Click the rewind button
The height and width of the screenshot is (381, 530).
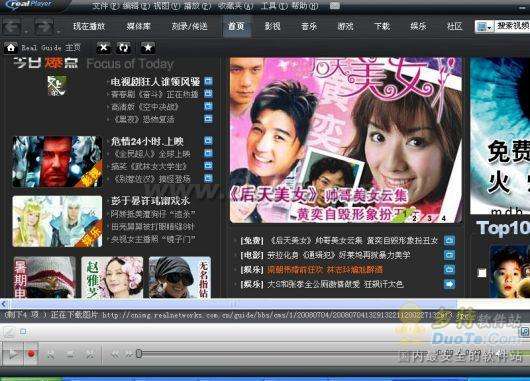(115, 355)
